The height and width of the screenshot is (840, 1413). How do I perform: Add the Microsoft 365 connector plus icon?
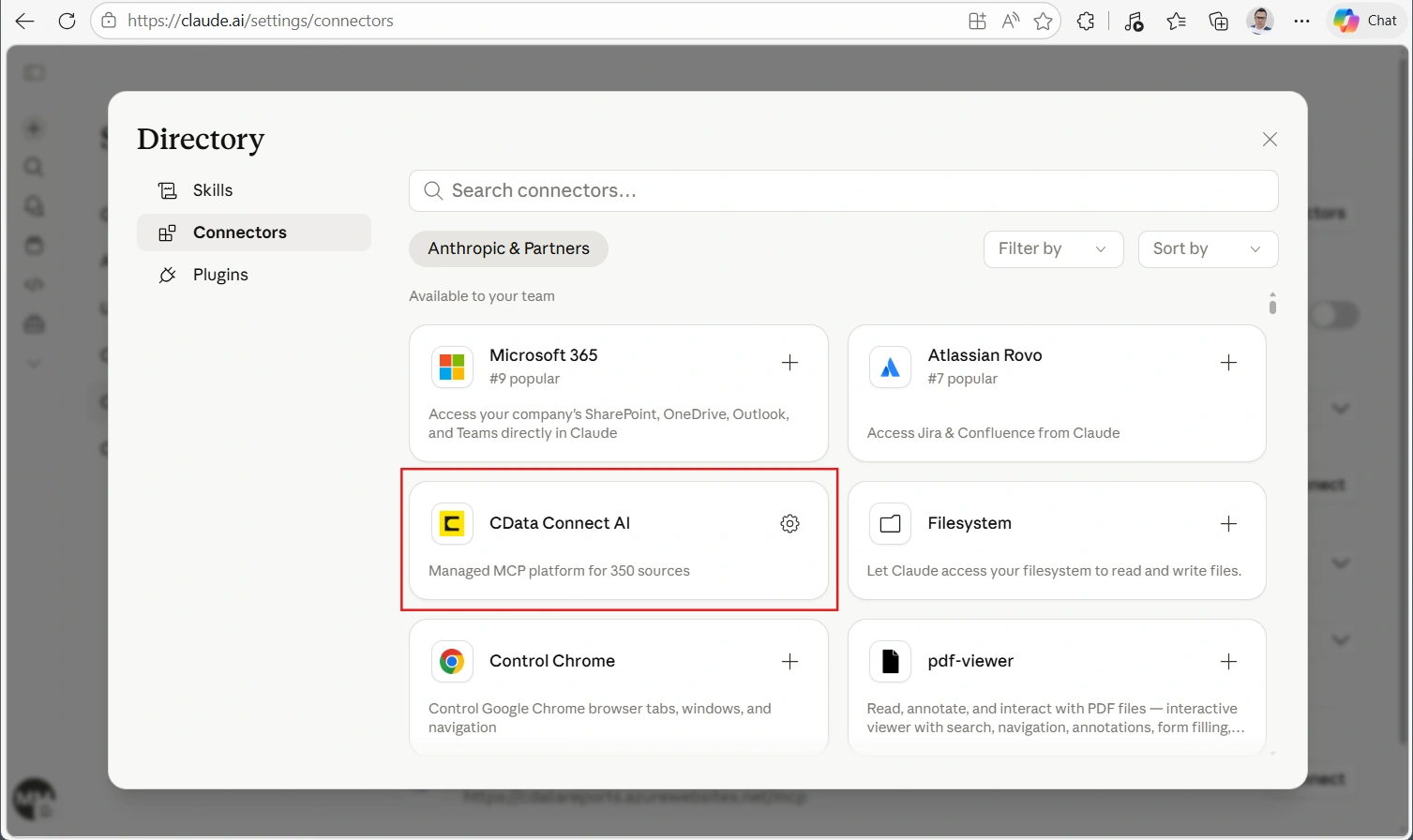[x=789, y=363]
